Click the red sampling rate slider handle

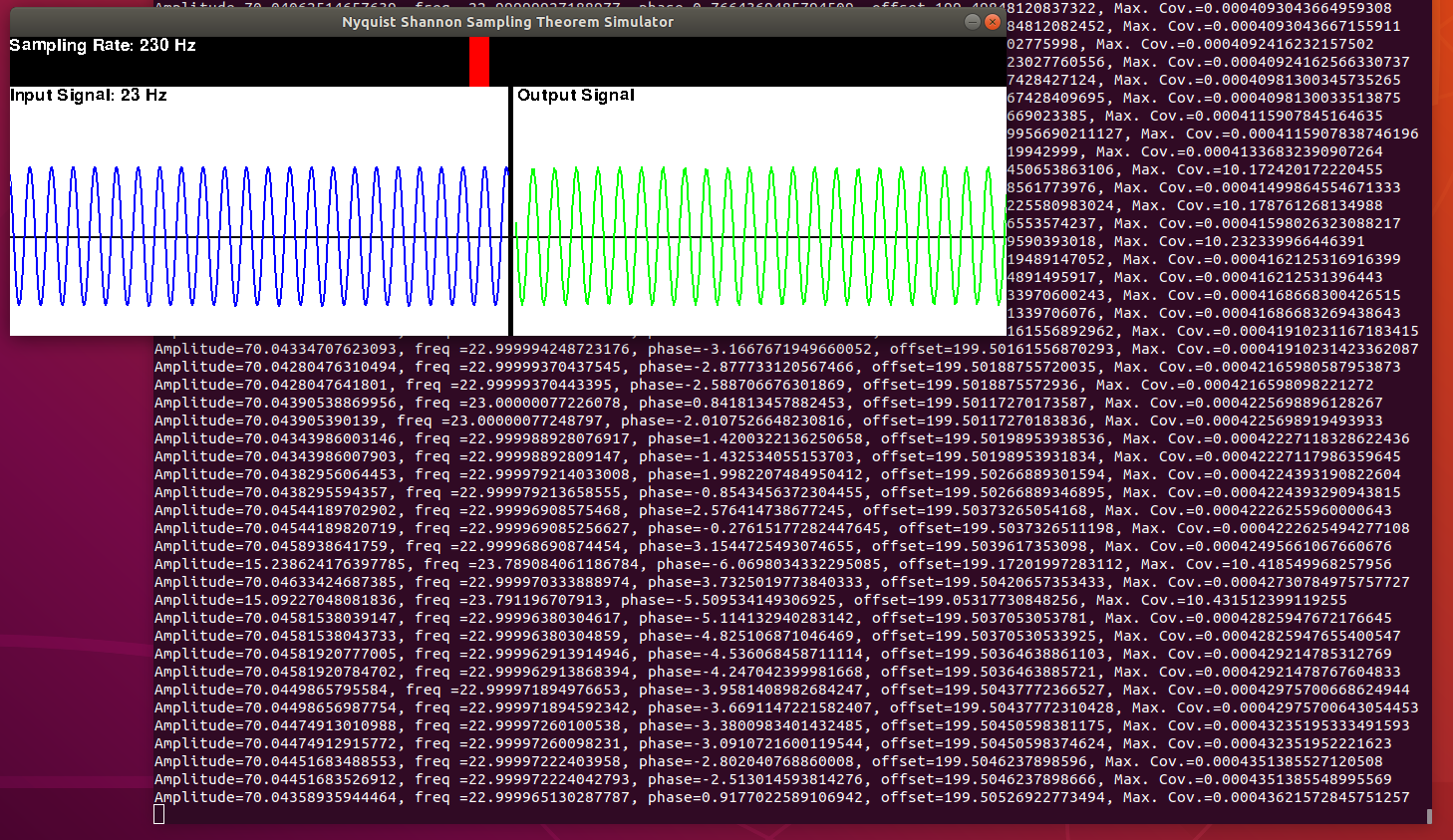click(479, 62)
